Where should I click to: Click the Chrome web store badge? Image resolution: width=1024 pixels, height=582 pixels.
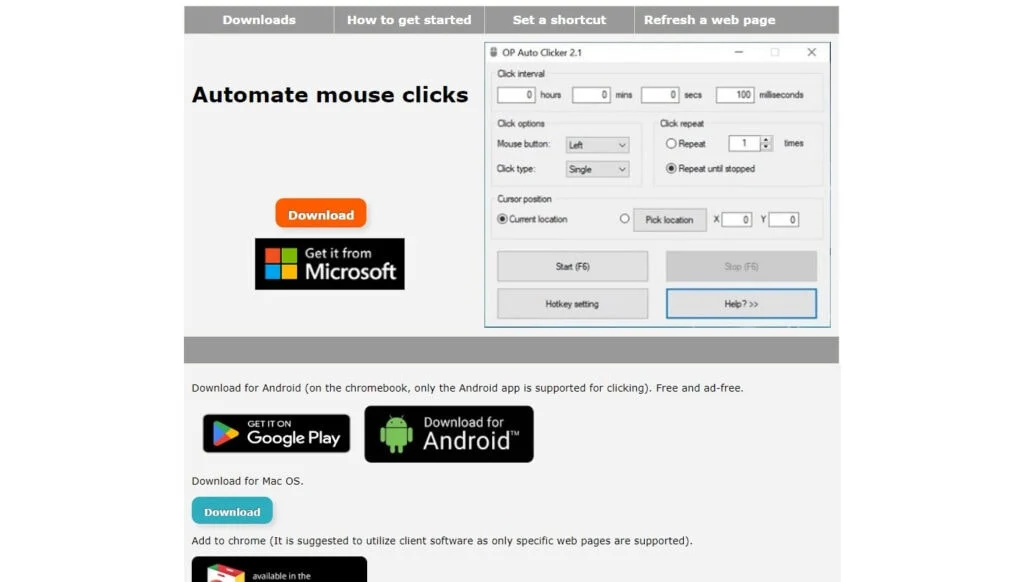(280, 570)
